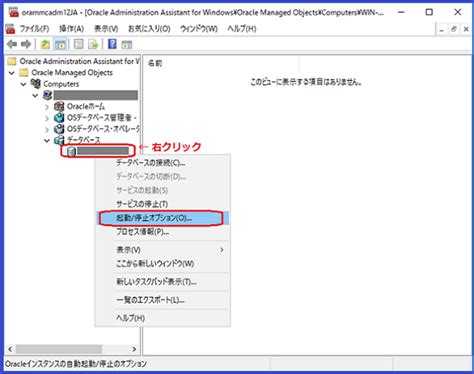Click the tree pane scroll left arrow

coord(10,349)
